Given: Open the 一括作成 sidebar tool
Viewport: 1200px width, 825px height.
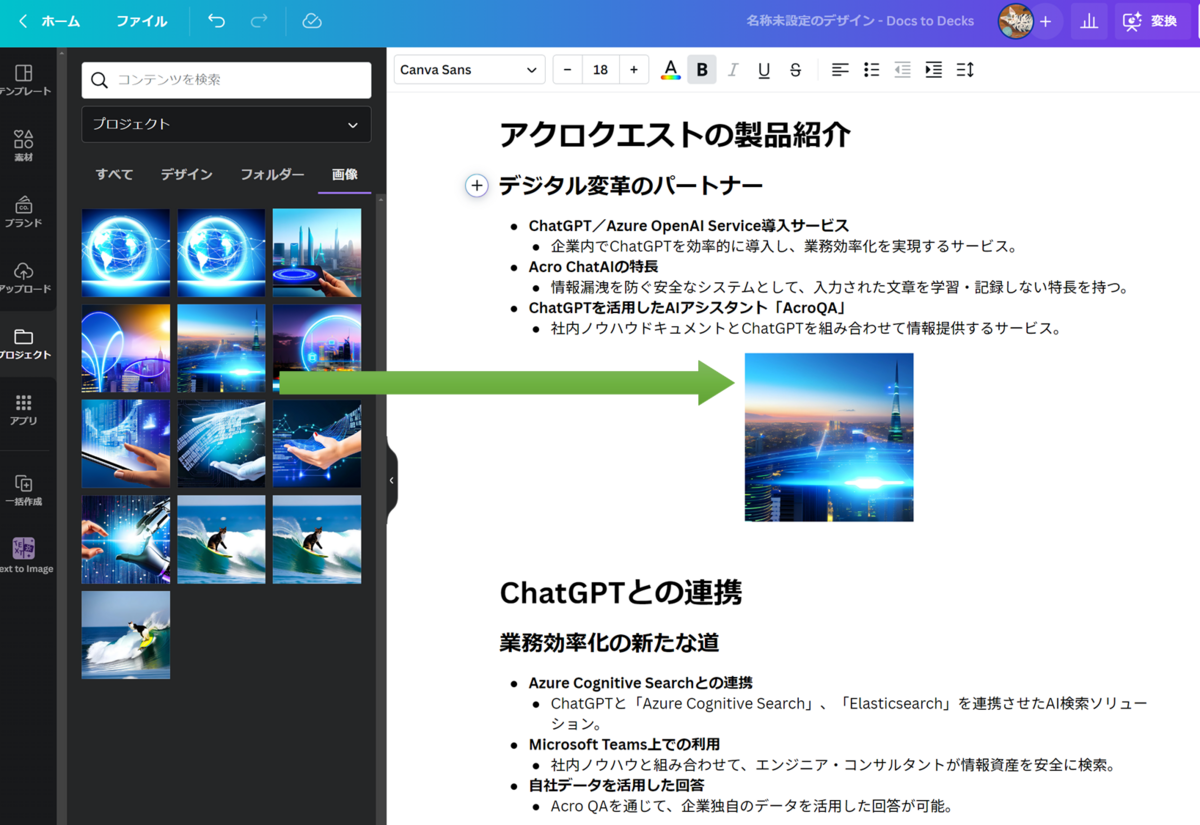Looking at the screenshot, I should tap(24, 490).
